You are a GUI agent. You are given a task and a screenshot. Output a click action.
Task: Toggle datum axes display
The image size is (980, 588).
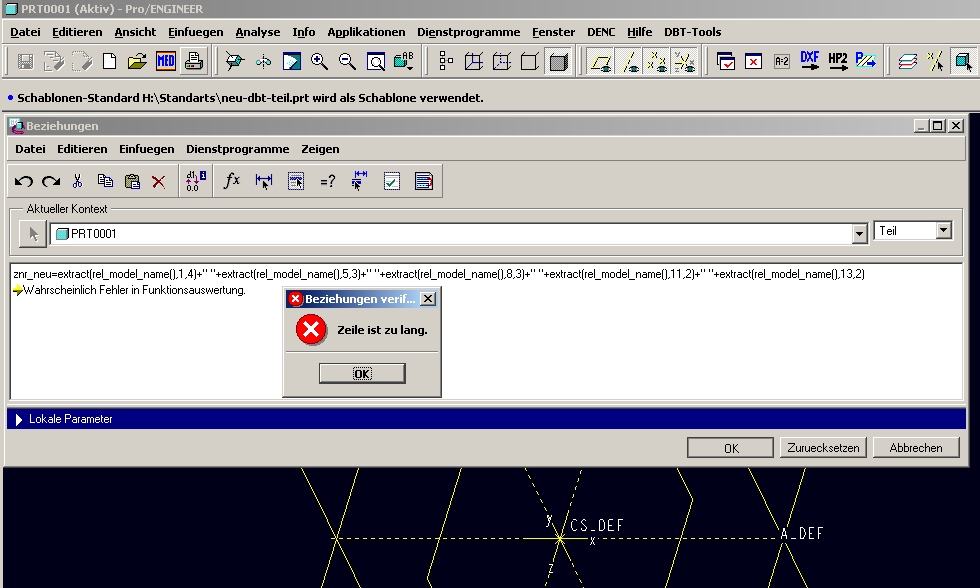point(629,61)
